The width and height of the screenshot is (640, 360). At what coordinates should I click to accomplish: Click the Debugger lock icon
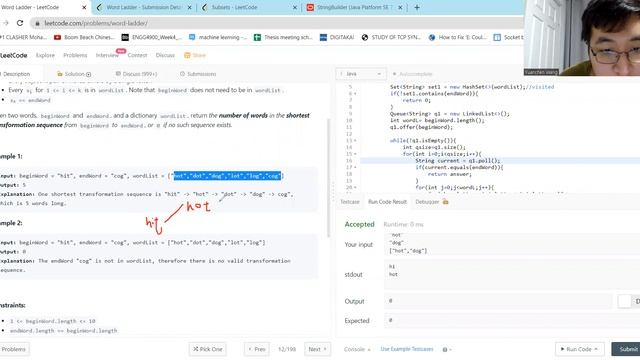(x=445, y=202)
